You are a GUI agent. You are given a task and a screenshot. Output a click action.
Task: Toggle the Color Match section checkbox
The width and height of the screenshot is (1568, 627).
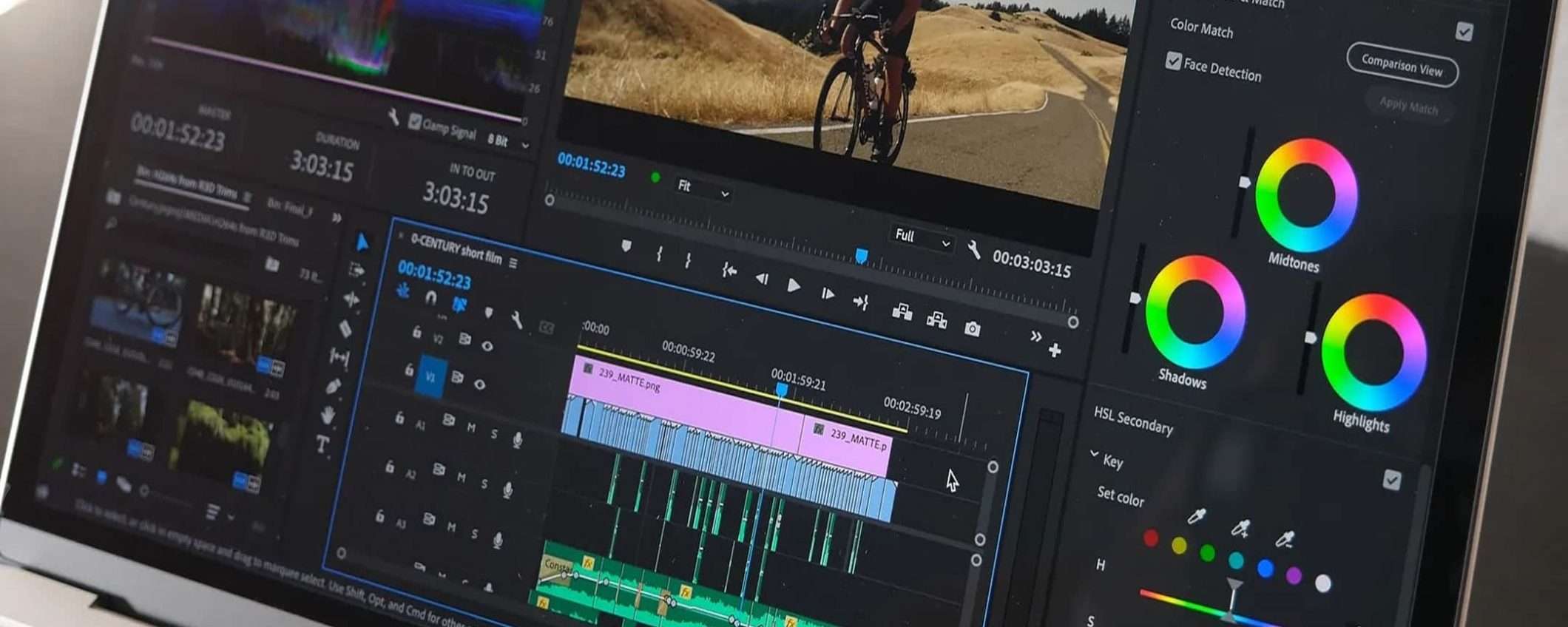click(1464, 31)
